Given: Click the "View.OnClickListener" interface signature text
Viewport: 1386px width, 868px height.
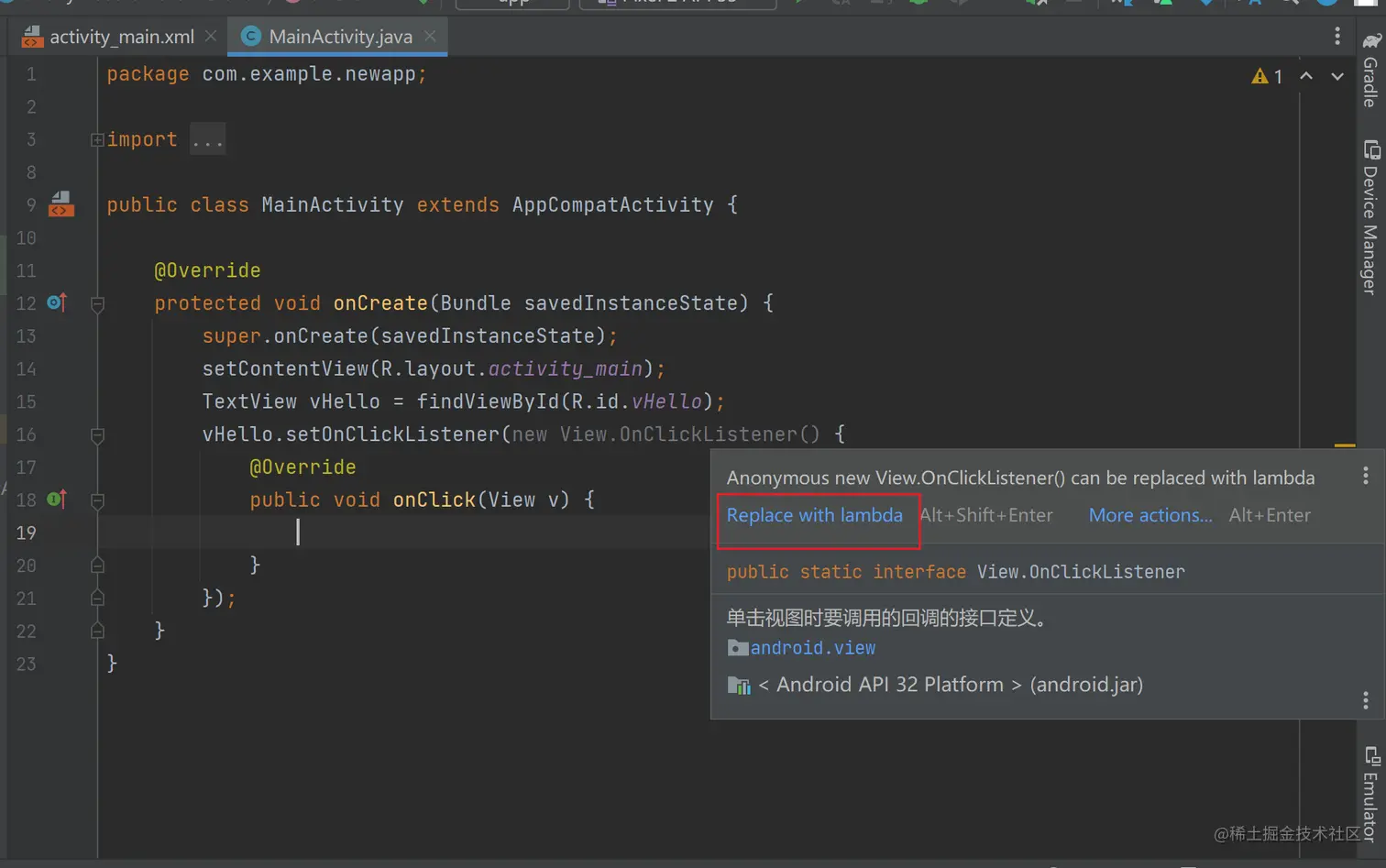Looking at the screenshot, I should (x=1081, y=572).
